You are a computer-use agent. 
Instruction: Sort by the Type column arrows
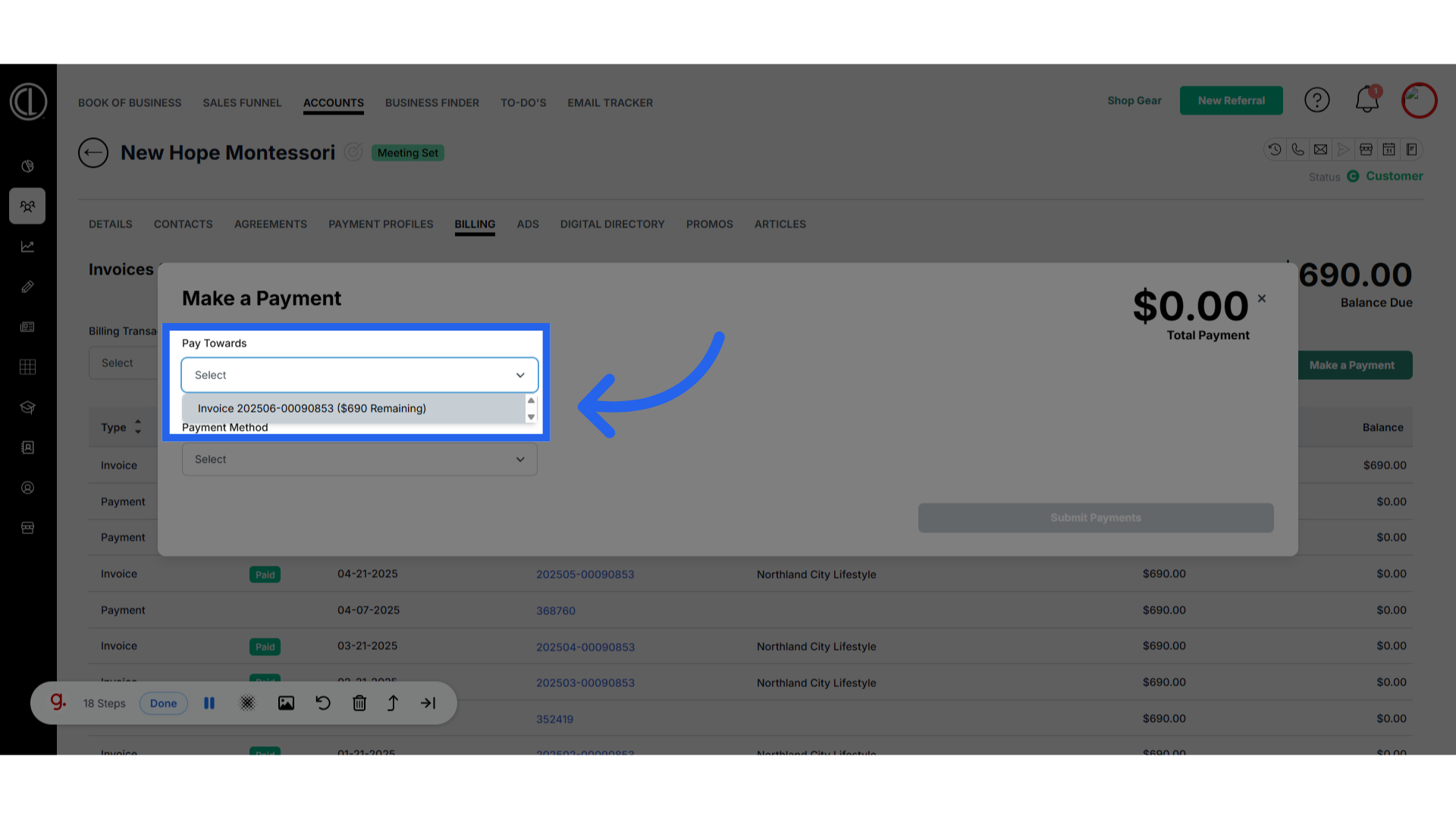click(138, 427)
